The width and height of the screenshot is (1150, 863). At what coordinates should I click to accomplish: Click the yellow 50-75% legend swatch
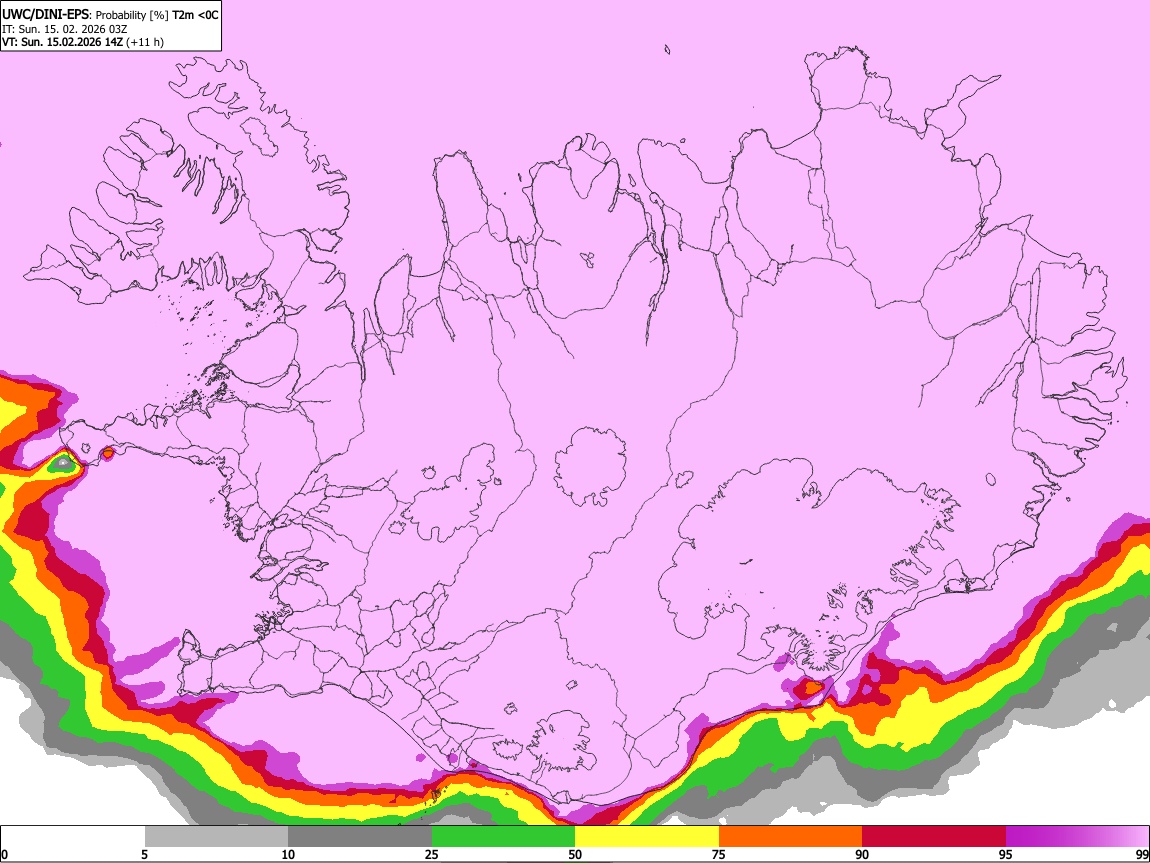click(647, 836)
